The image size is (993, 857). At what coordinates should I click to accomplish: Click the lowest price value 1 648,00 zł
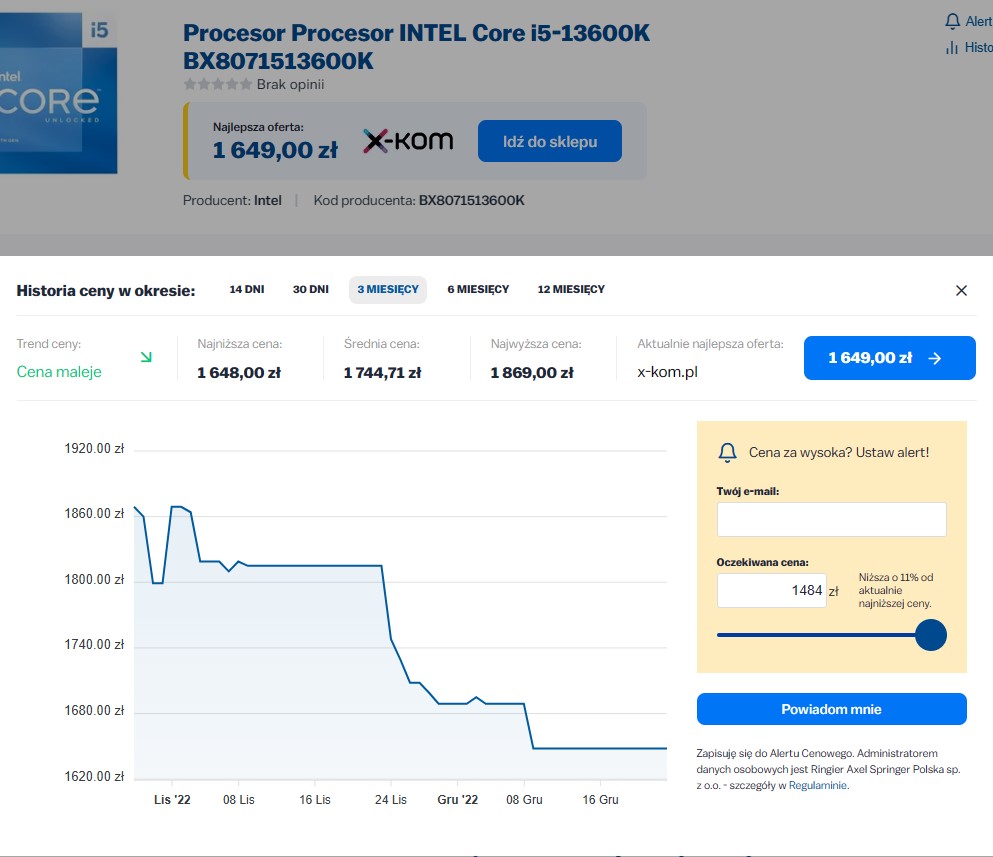click(x=239, y=372)
